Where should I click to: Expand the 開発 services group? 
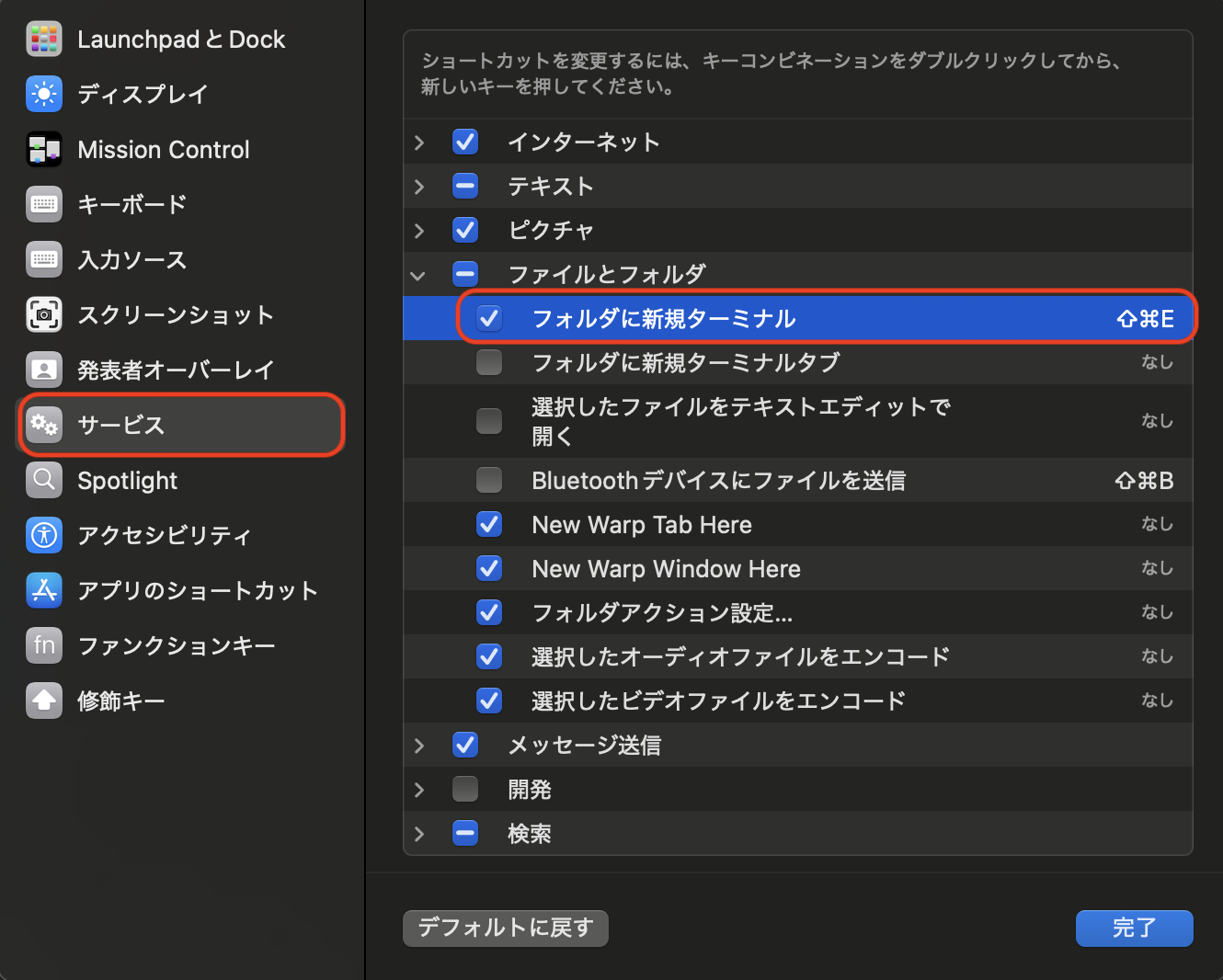coord(419,789)
